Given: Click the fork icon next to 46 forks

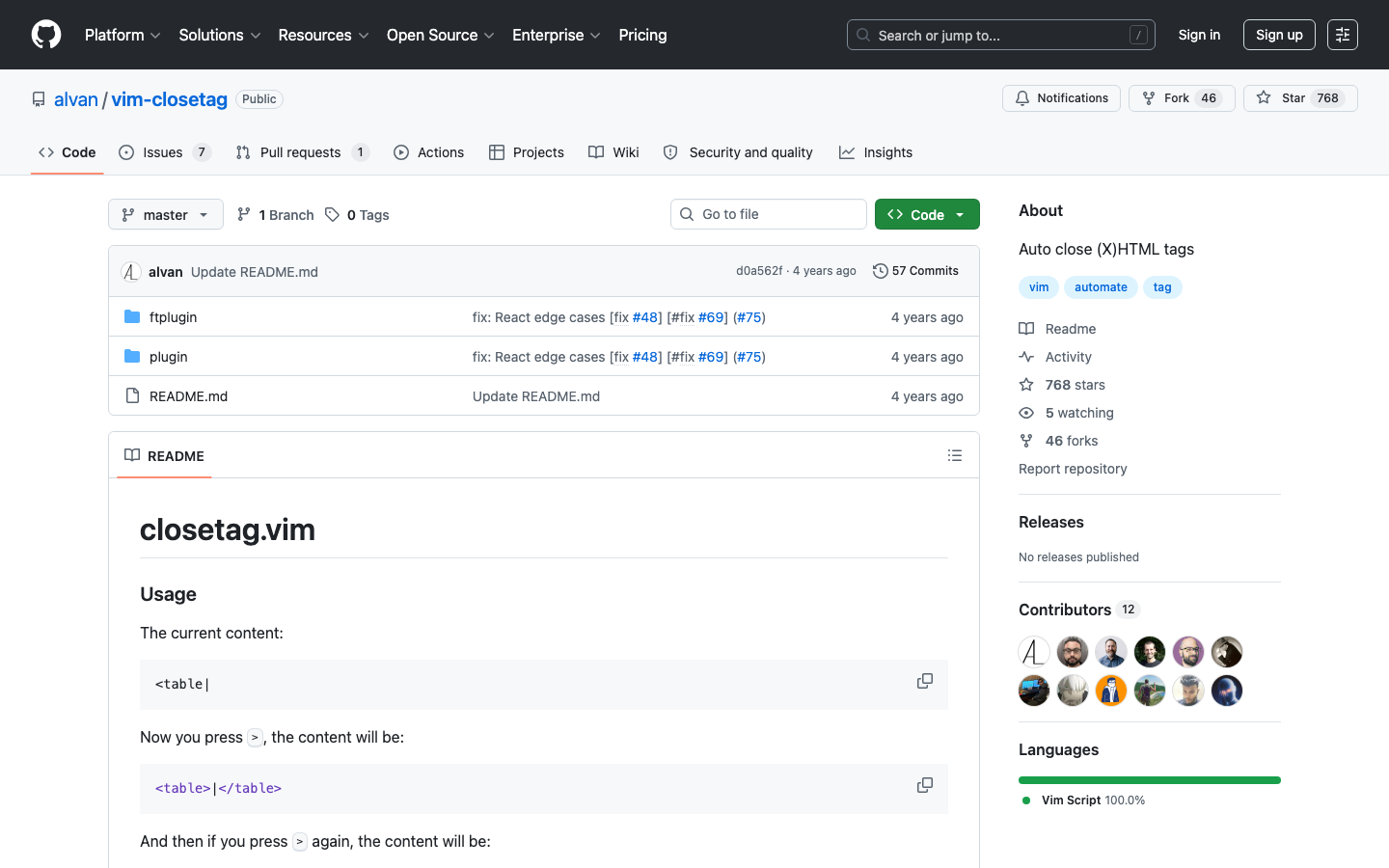Looking at the screenshot, I should coord(1026,441).
